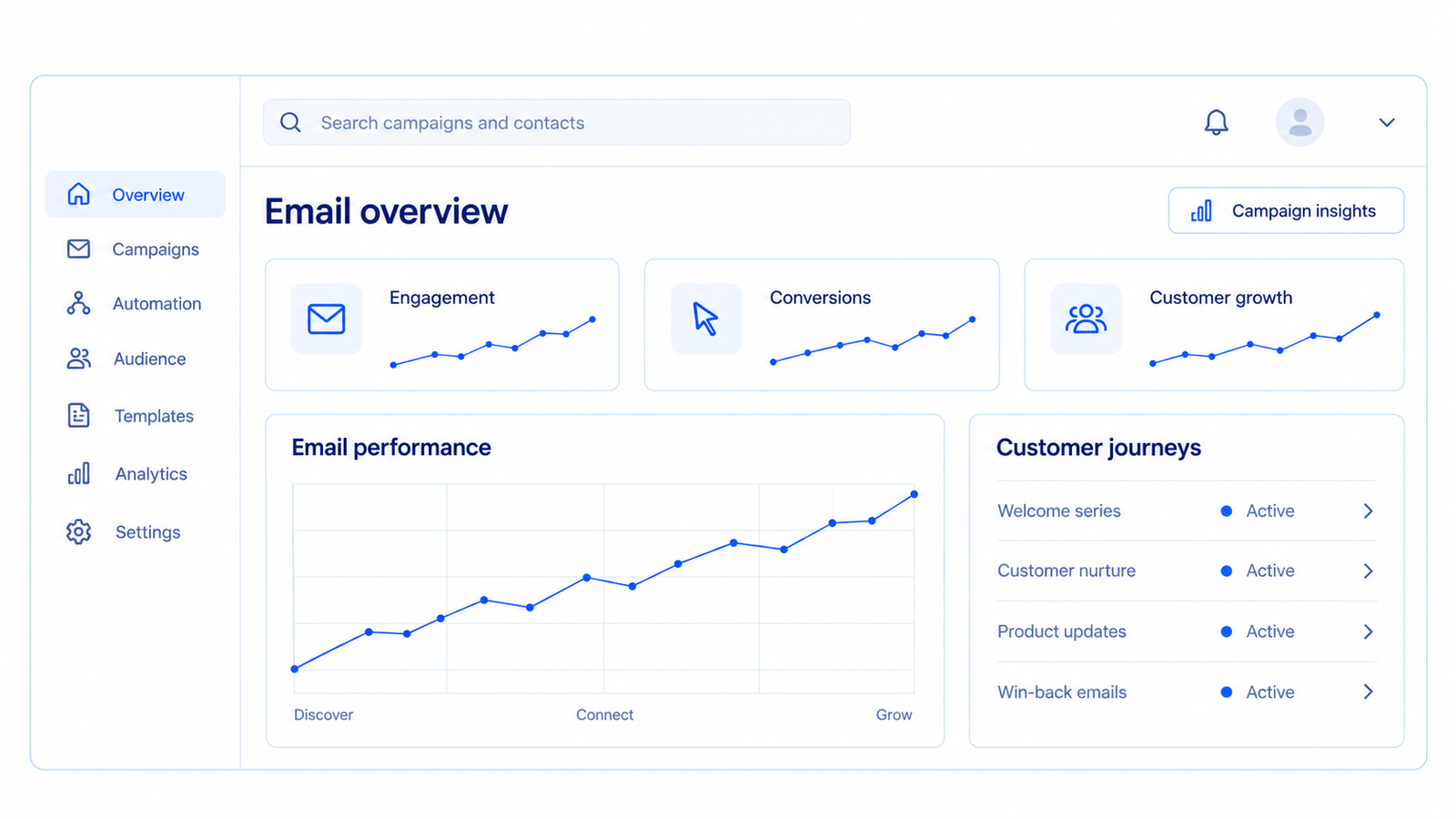Click the Analytics bar chart icon in sidebar
The height and width of the screenshot is (819, 1456).
79,473
